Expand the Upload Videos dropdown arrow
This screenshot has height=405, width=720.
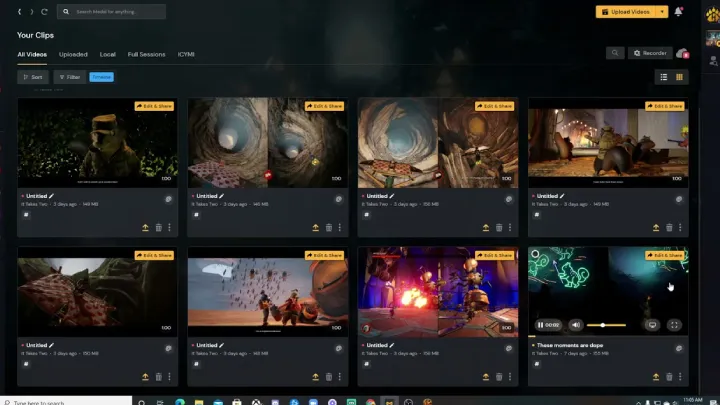pyautogui.click(x=661, y=12)
